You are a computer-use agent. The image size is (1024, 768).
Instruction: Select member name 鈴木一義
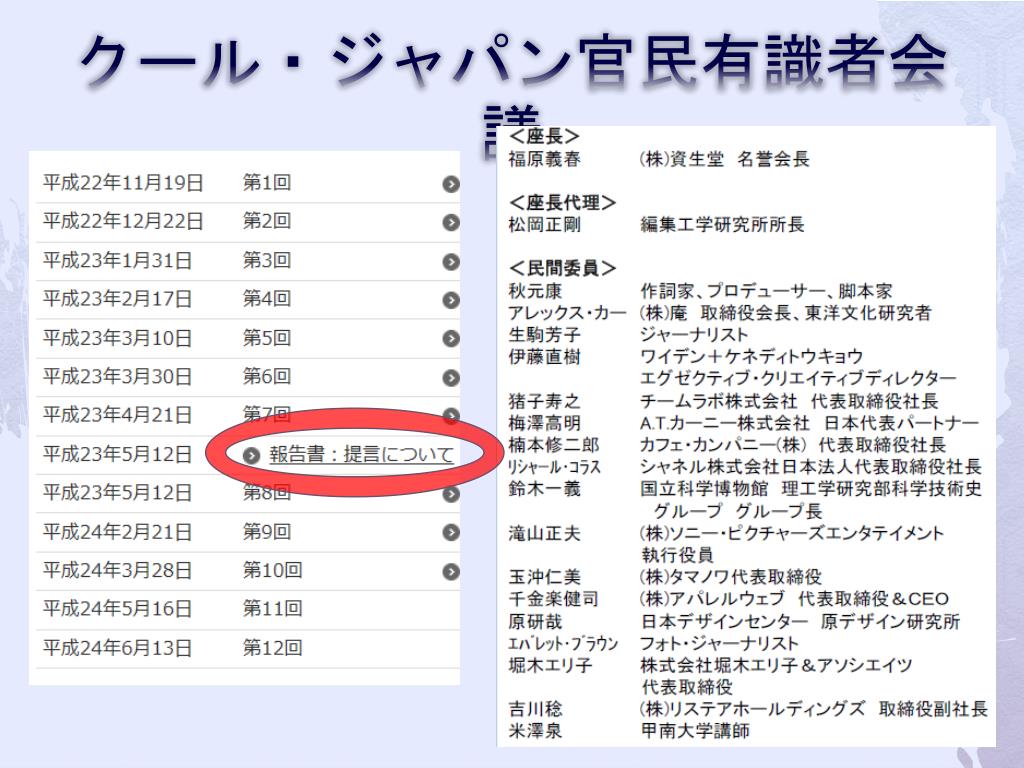point(544,488)
